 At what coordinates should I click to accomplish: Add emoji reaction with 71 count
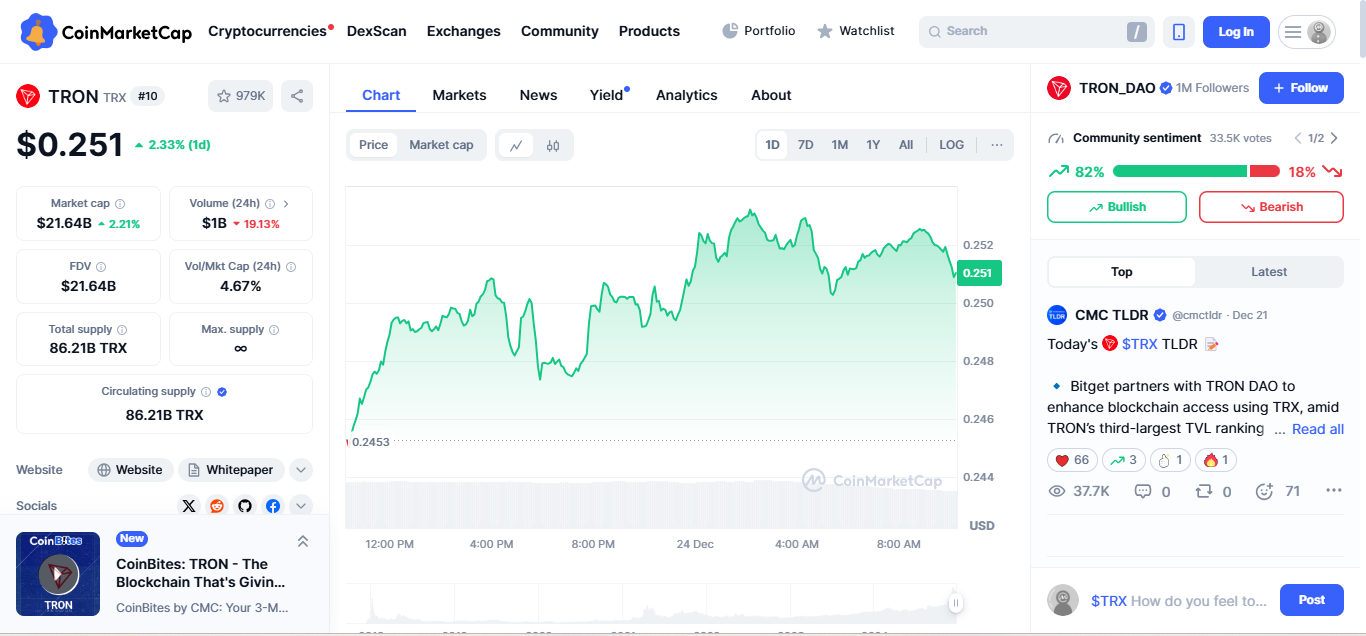click(1265, 491)
